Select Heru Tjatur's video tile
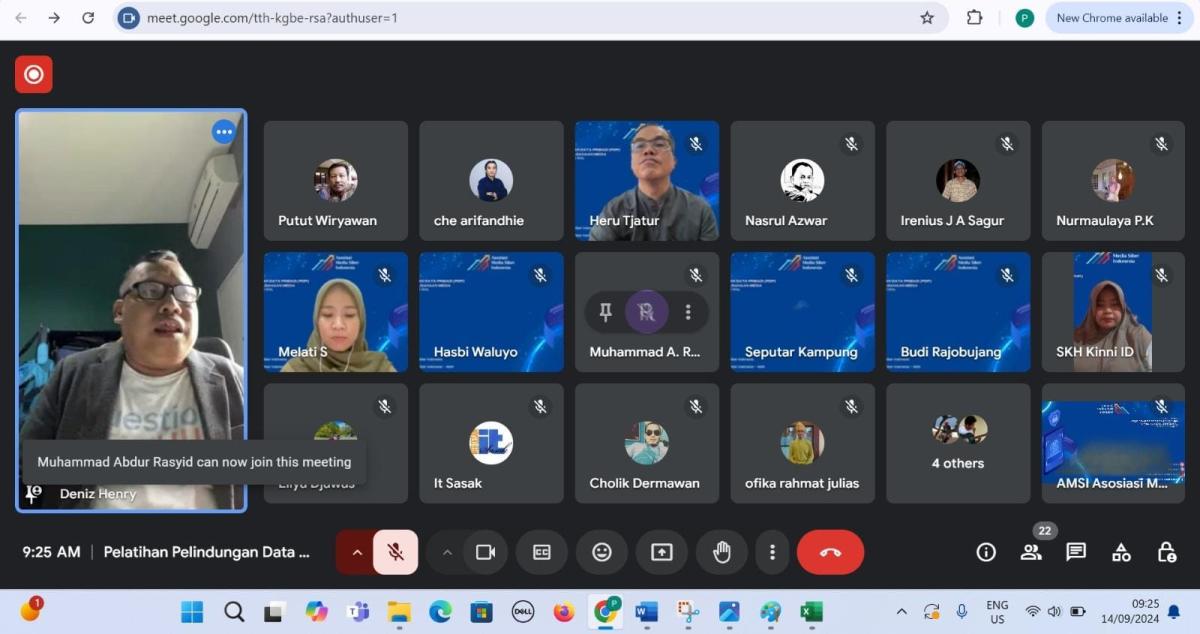Viewport: 1200px width, 634px height. [x=647, y=181]
